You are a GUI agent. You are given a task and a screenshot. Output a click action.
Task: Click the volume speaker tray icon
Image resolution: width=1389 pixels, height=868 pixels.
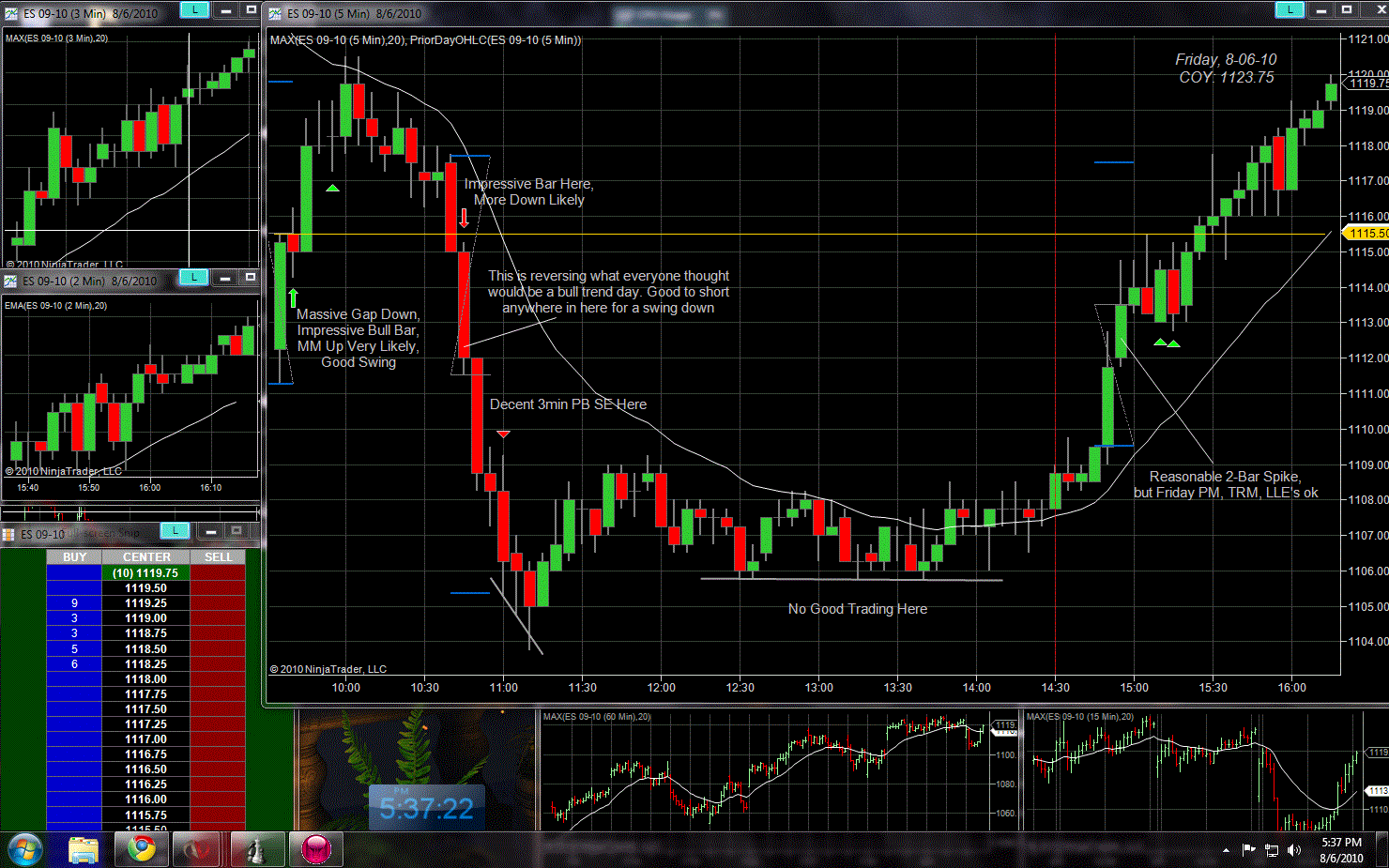click(1294, 850)
